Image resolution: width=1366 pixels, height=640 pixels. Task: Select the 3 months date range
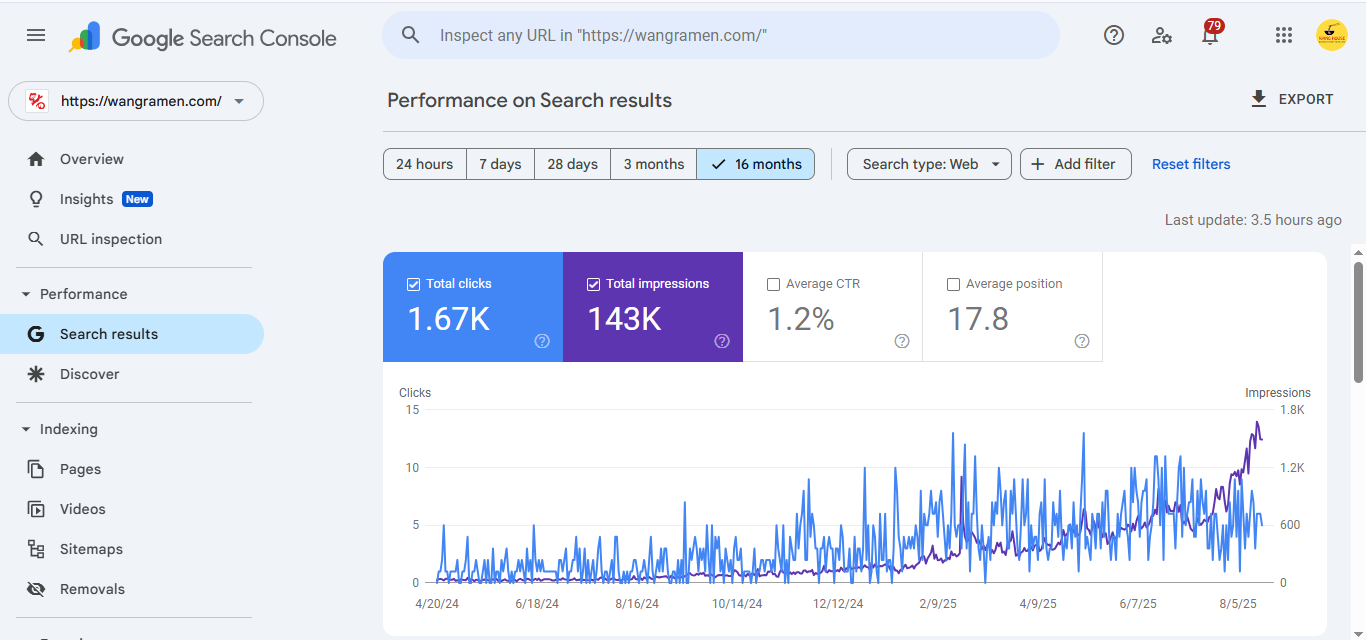[x=654, y=164]
